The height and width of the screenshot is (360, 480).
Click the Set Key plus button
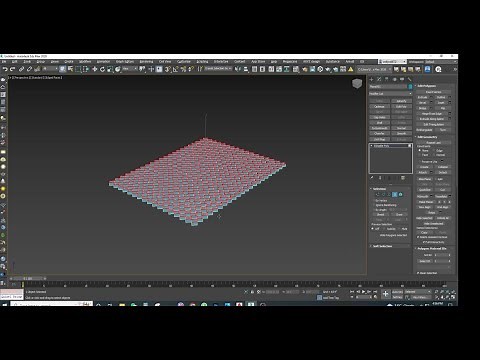pos(386,294)
